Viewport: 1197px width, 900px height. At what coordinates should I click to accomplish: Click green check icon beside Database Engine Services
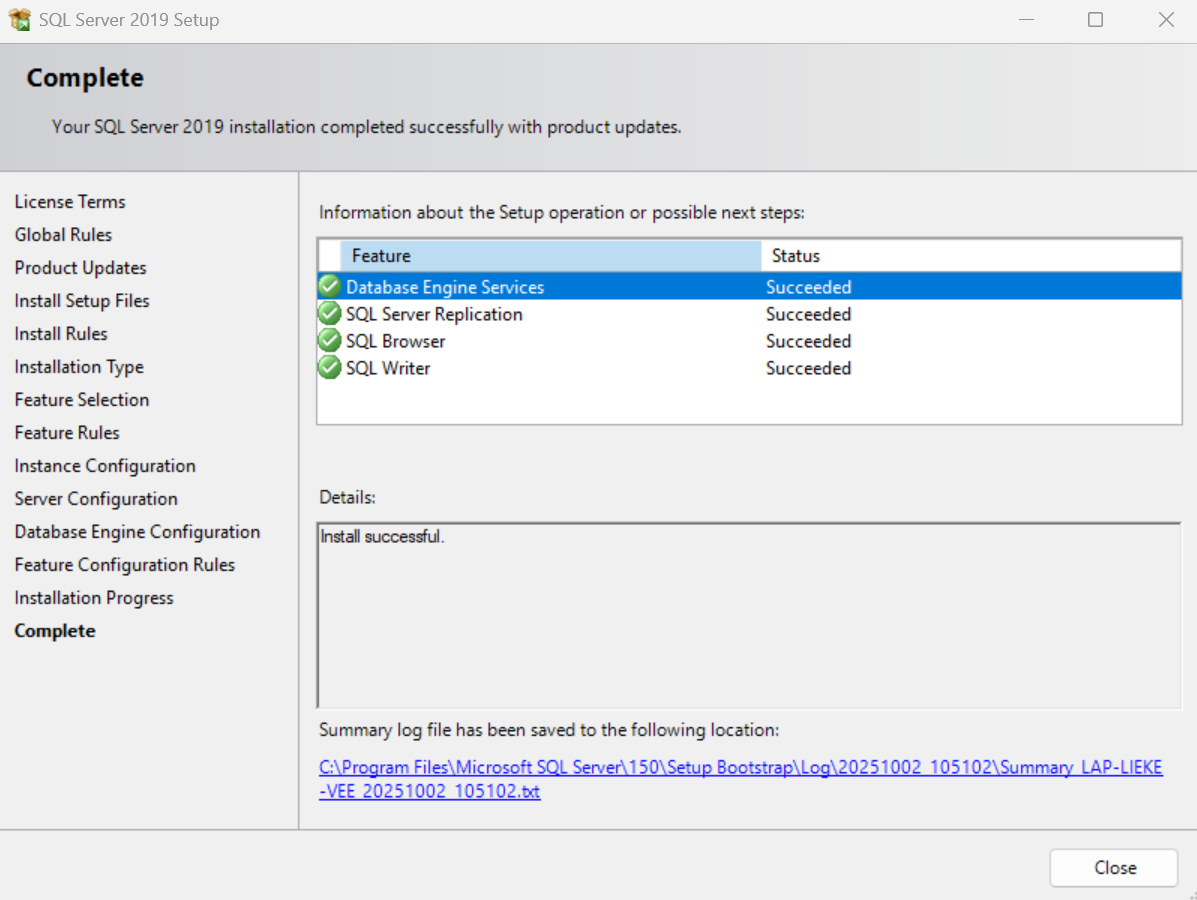tap(330, 286)
